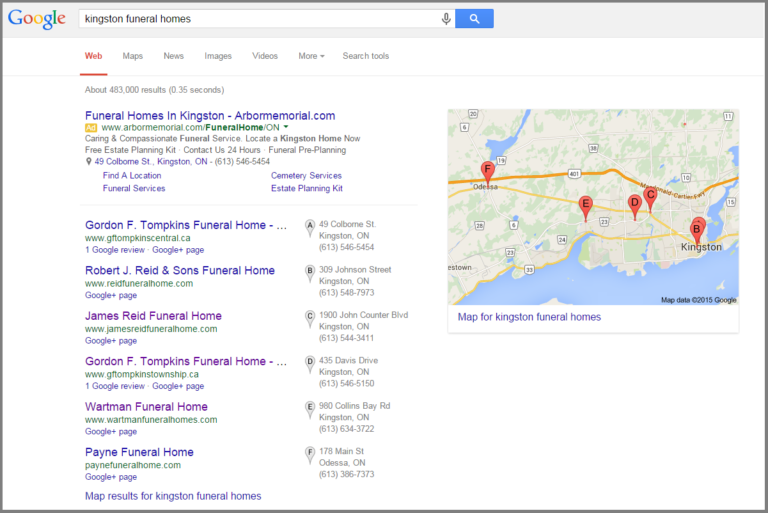Image resolution: width=768 pixels, height=513 pixels.
Task: Switch to the Web tab
Action: [94, 56]
